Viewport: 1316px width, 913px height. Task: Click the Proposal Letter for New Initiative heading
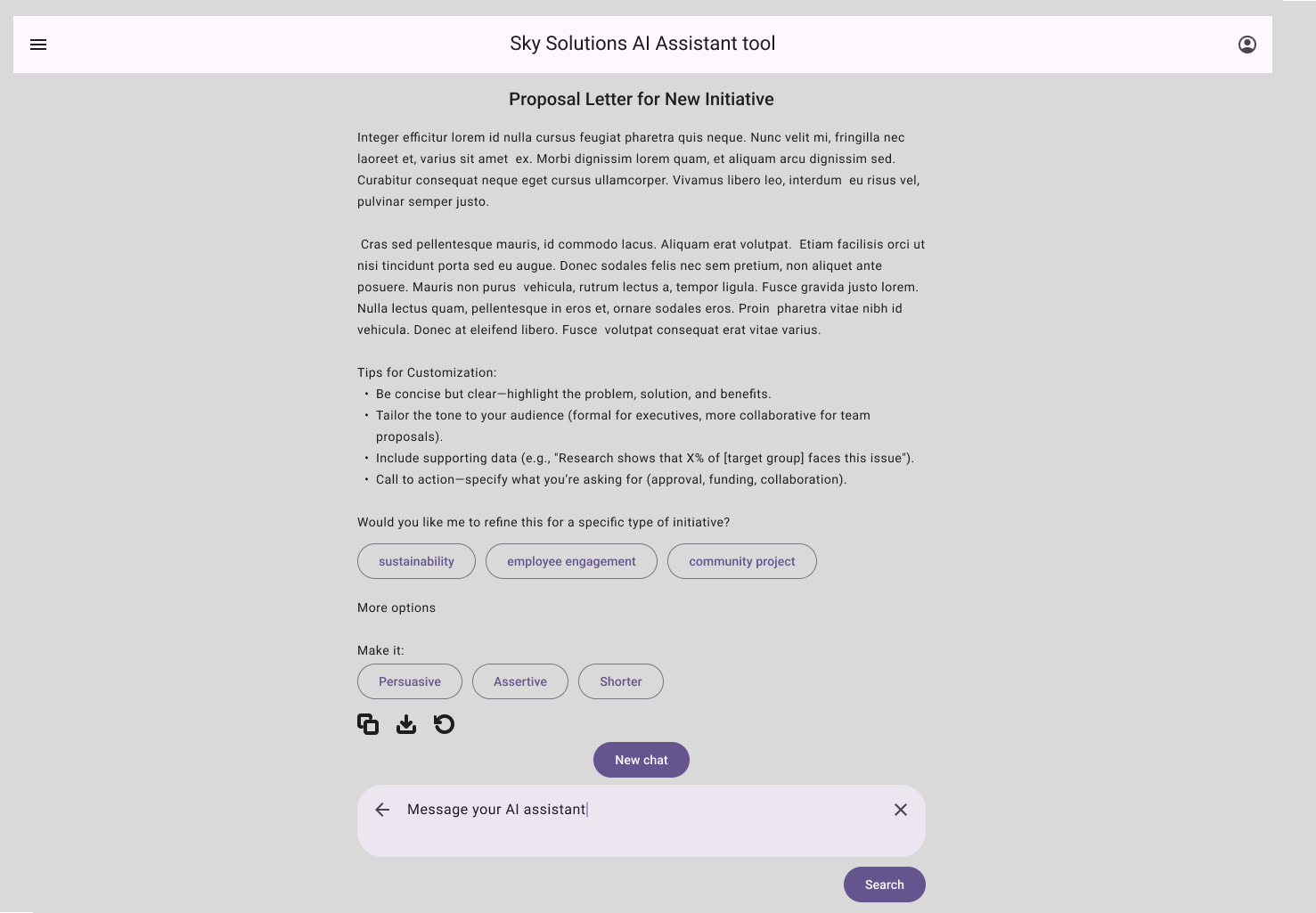tap(641, 99)
